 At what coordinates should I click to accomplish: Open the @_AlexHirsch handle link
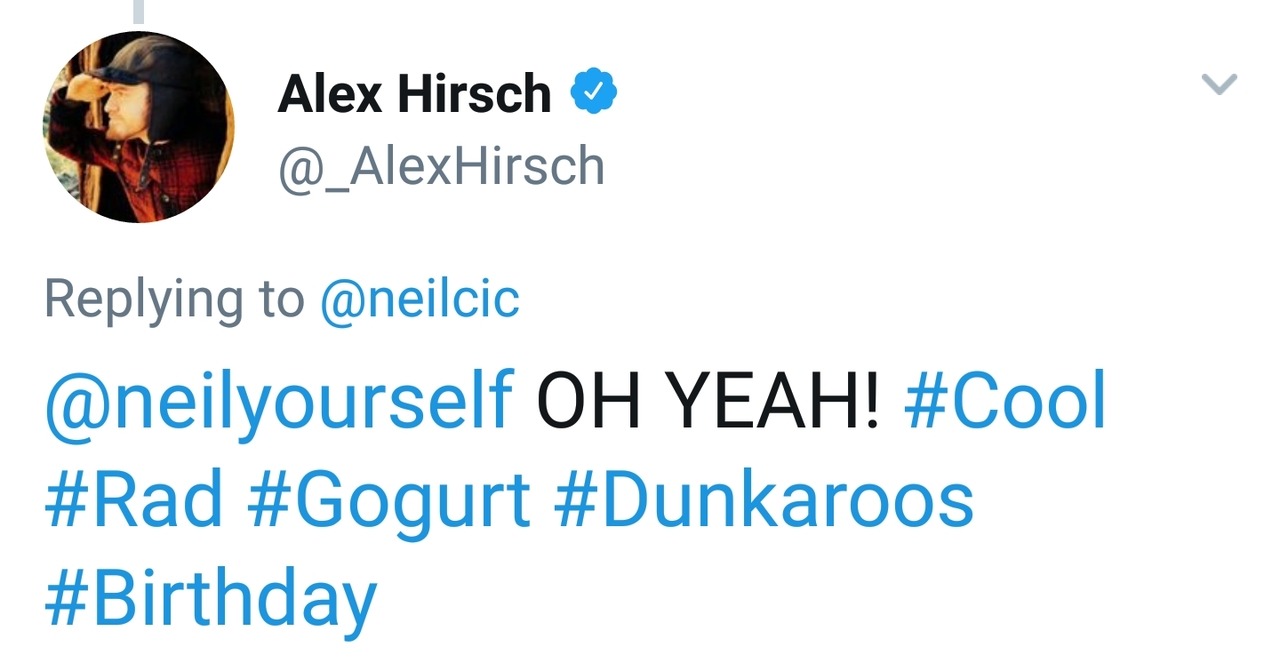pyautogui.click(x=441, y=166)
